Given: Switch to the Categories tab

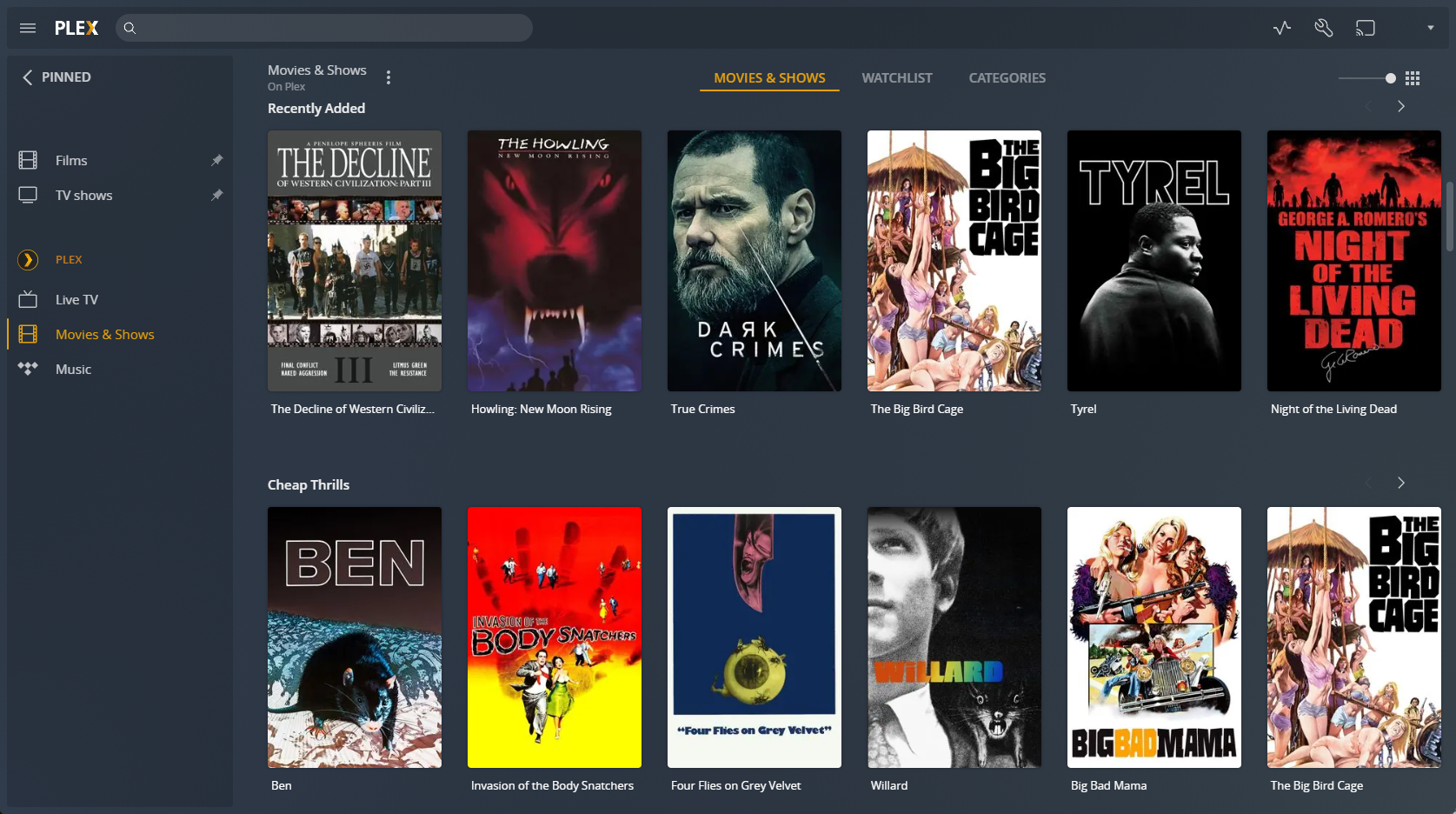Looking at the screenshot, I should (1007, 77).
